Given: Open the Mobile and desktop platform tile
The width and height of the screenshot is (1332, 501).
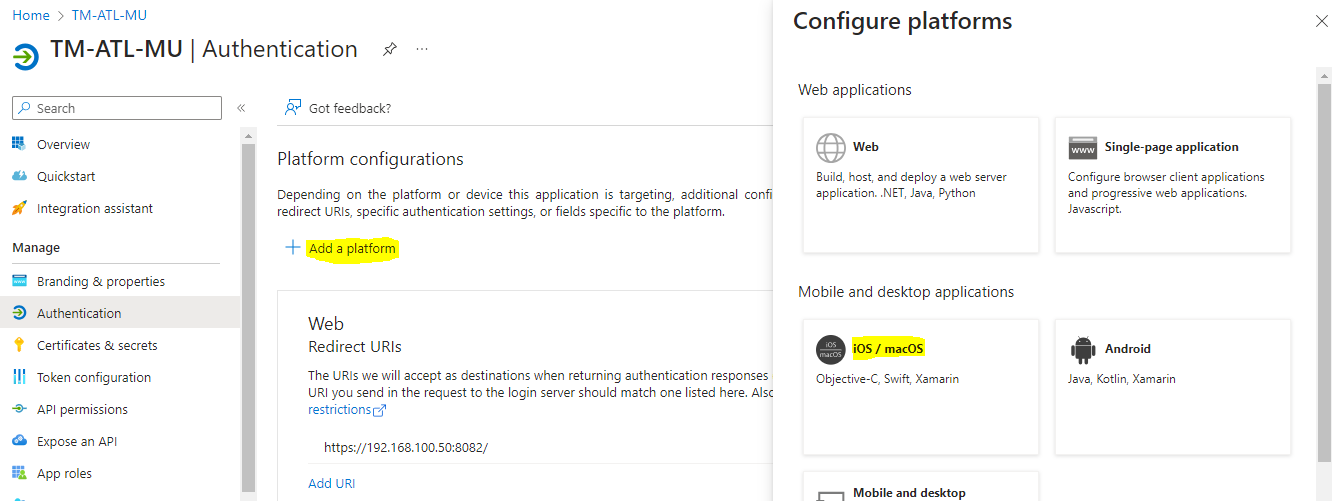Looking at the screenshot, I should tap(920, 488).
